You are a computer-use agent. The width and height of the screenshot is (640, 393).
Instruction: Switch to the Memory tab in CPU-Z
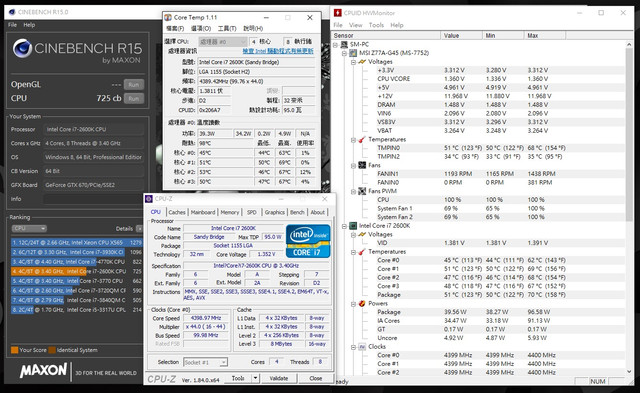[x=230, y=212]
